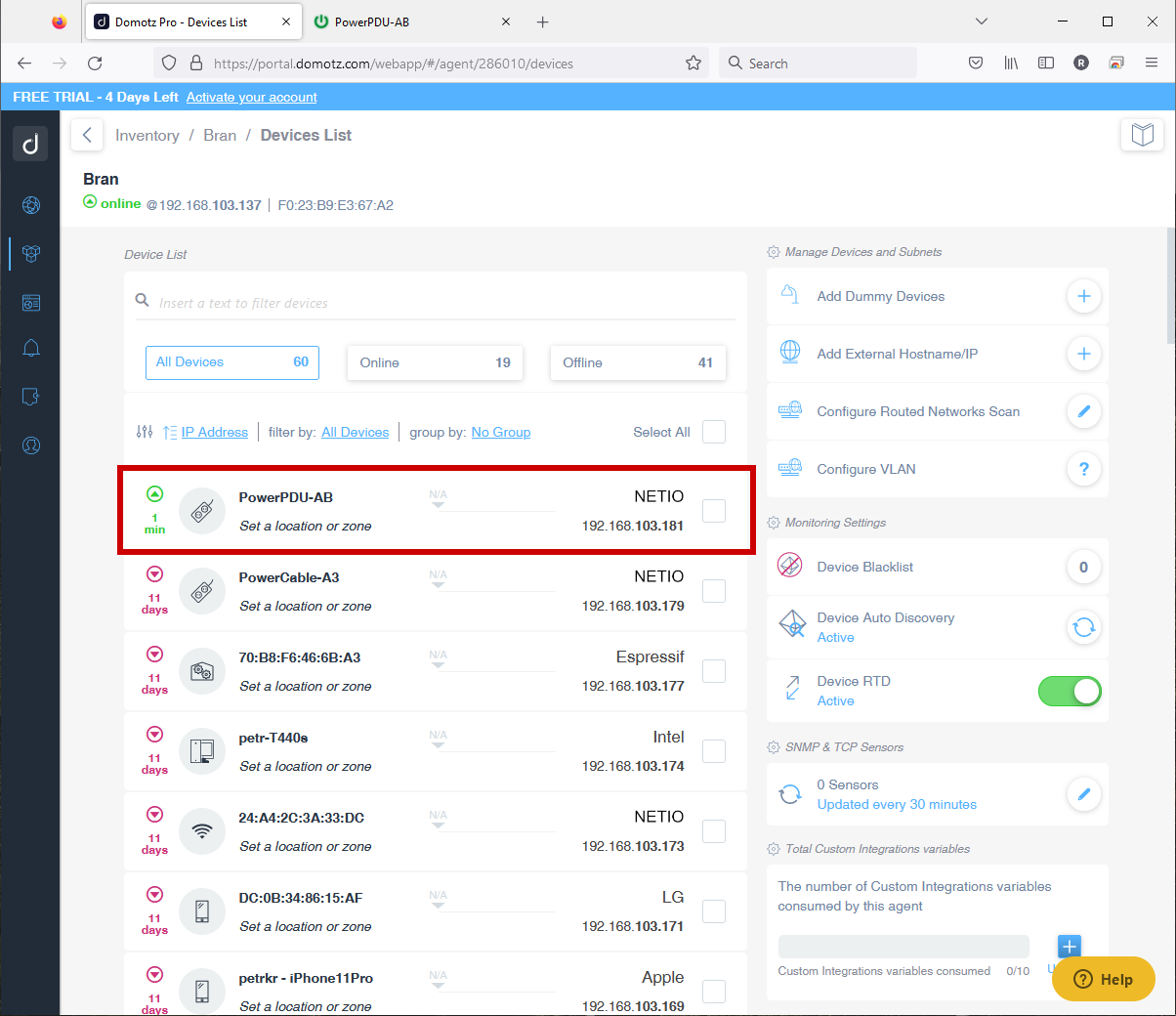Click Updated every 30 minutes link

897,805
